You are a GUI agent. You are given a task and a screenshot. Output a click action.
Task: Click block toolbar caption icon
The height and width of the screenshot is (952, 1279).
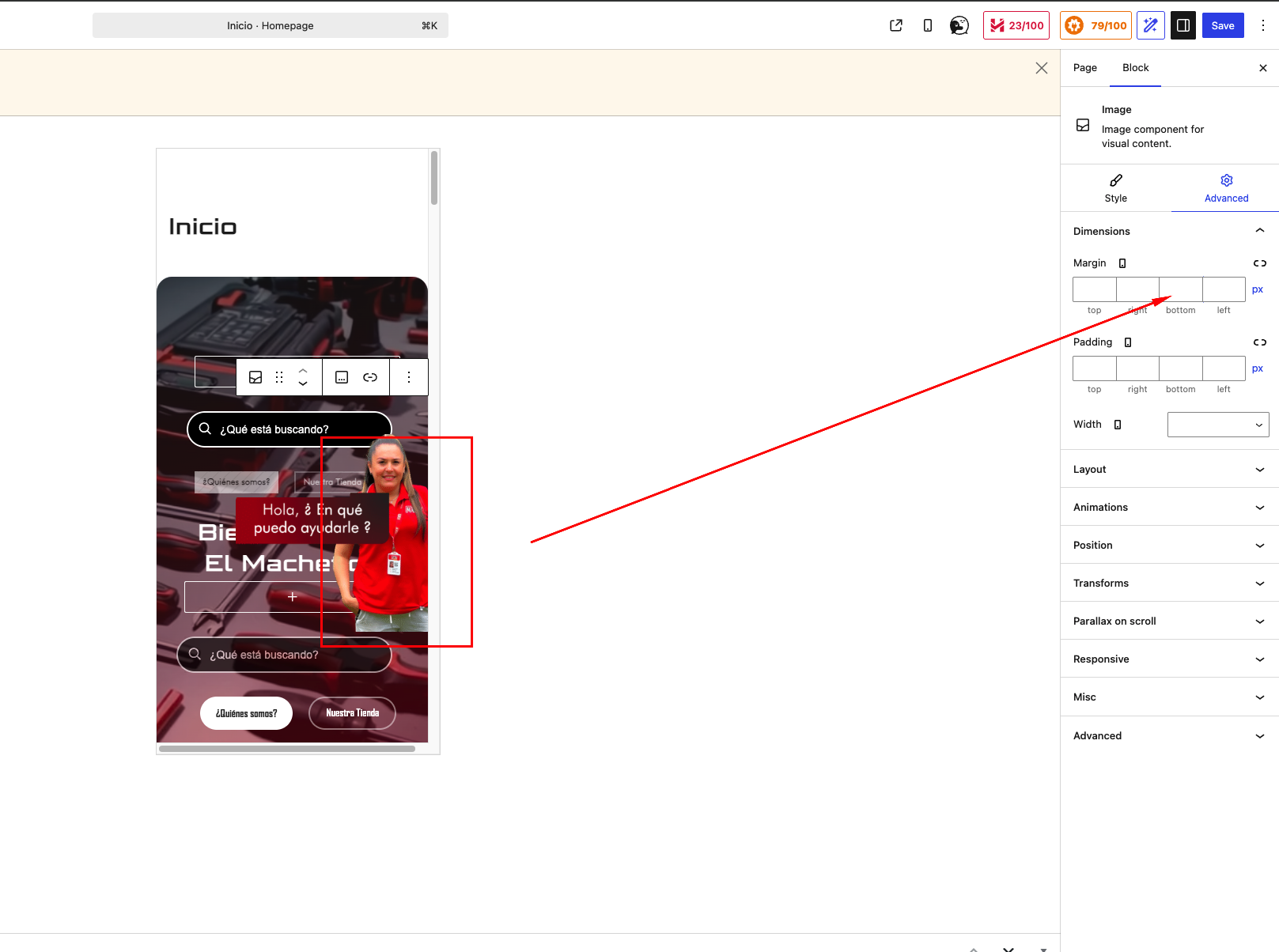coord(342,377)
